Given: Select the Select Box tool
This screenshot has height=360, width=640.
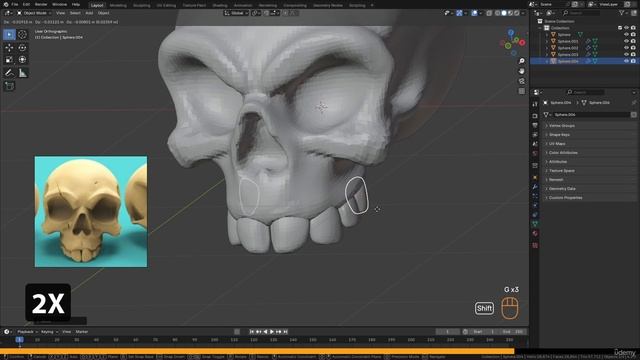Looking at the screenshot, I should coord(9,35).
